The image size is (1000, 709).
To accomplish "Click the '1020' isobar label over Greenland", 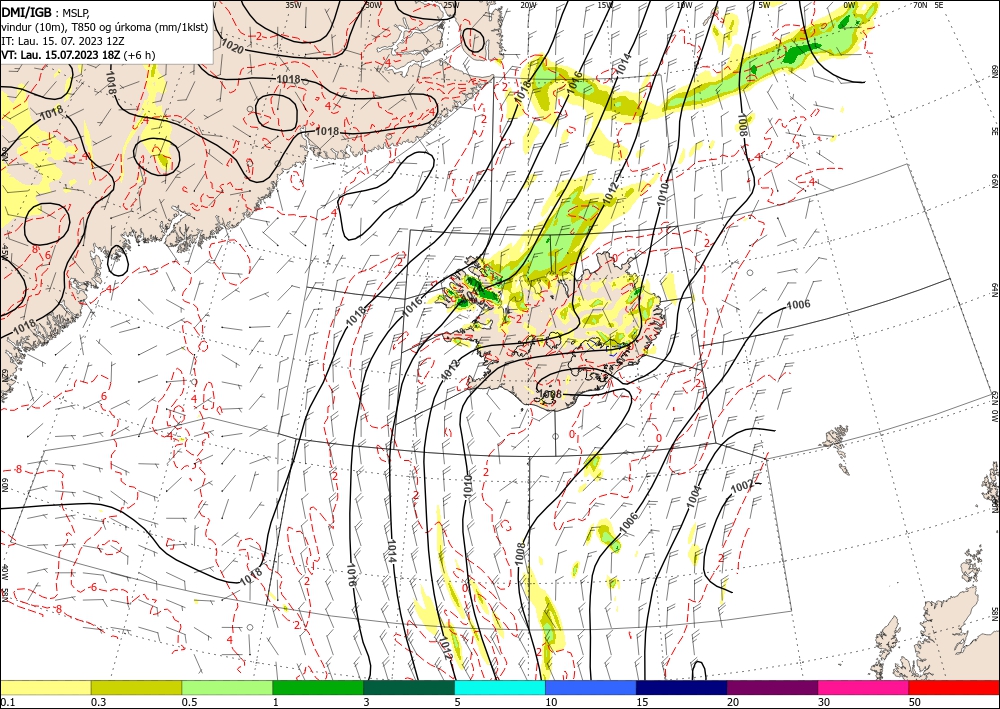I will (x=232, y=45).
